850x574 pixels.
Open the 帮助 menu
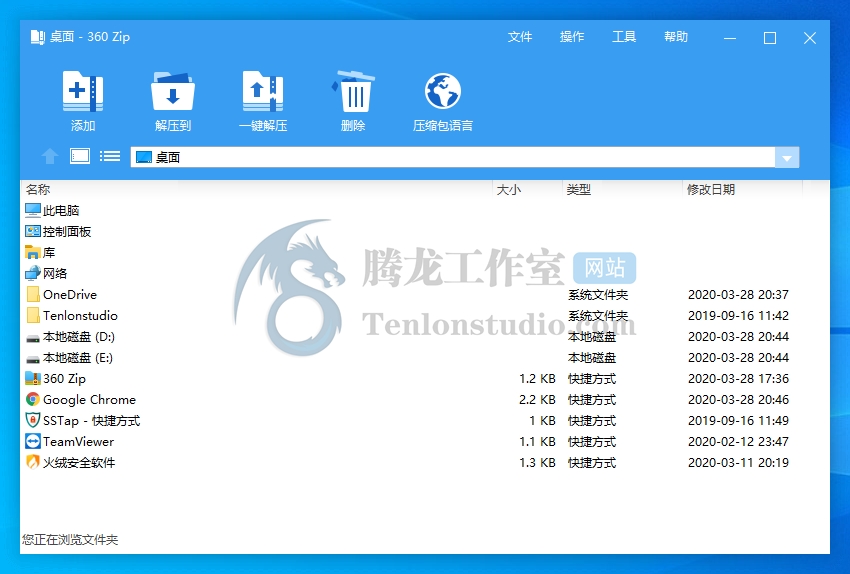click(x=675, y=36)
